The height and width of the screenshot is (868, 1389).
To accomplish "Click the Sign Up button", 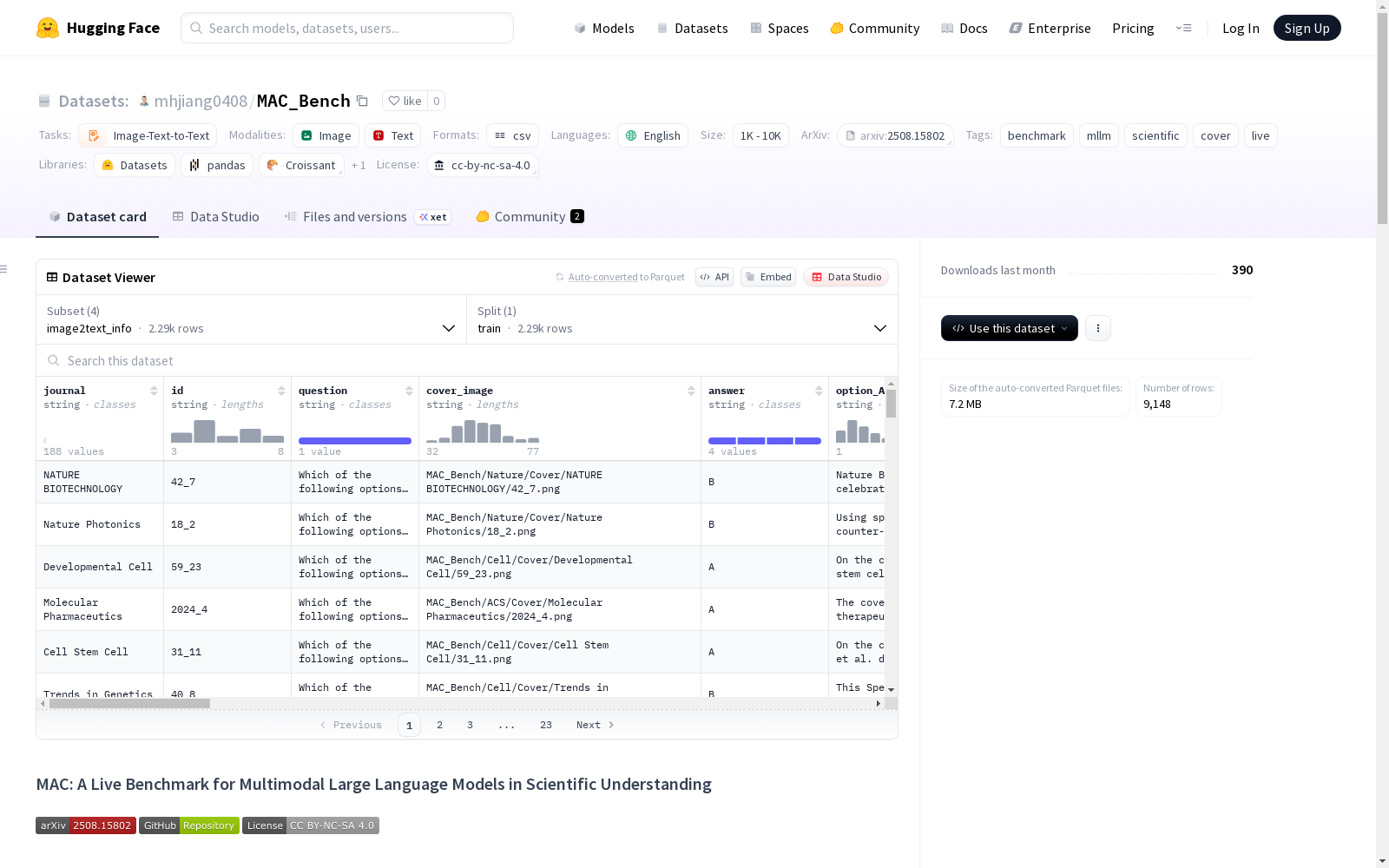I will [x=1307, y=28].
